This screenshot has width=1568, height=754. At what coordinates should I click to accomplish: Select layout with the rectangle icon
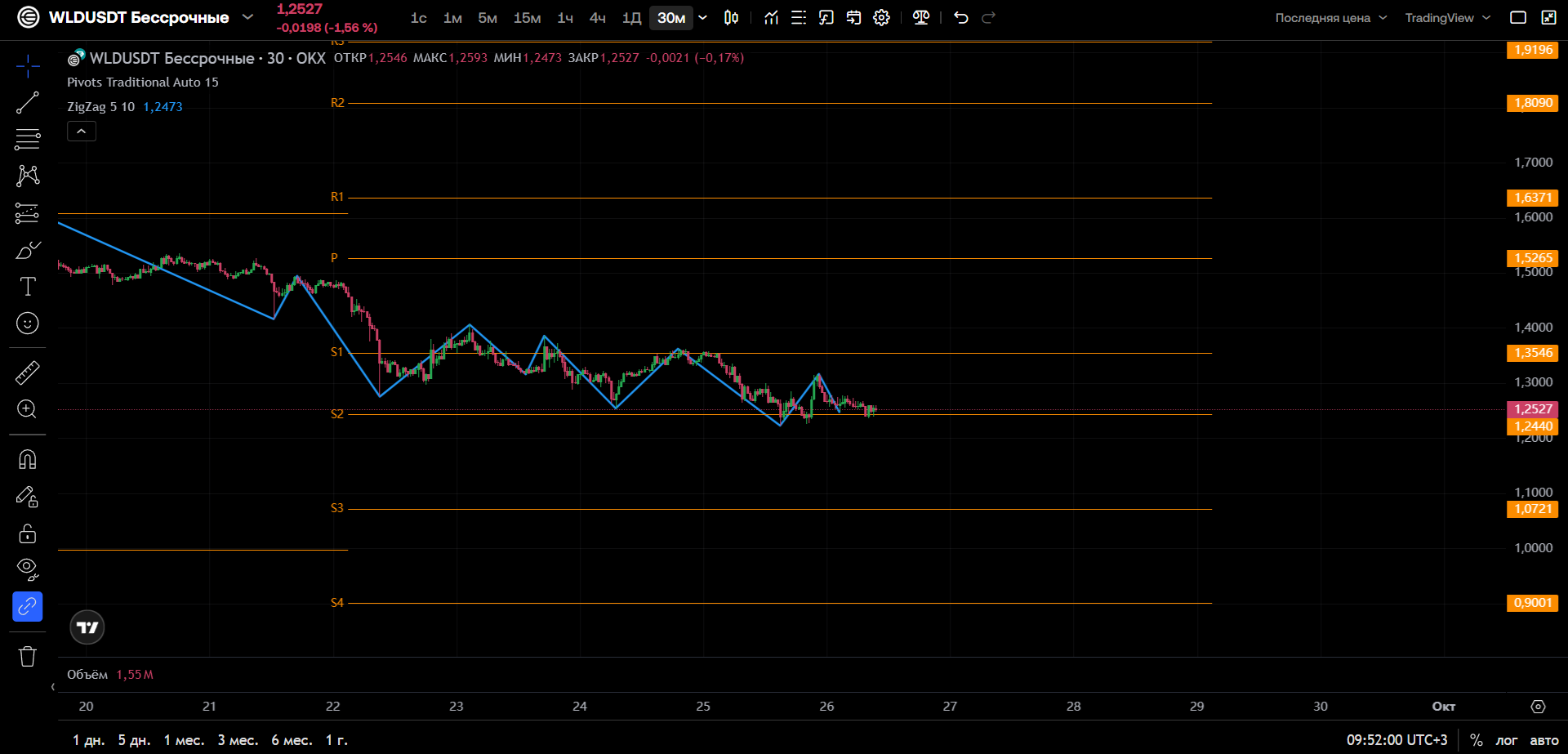1518,18
